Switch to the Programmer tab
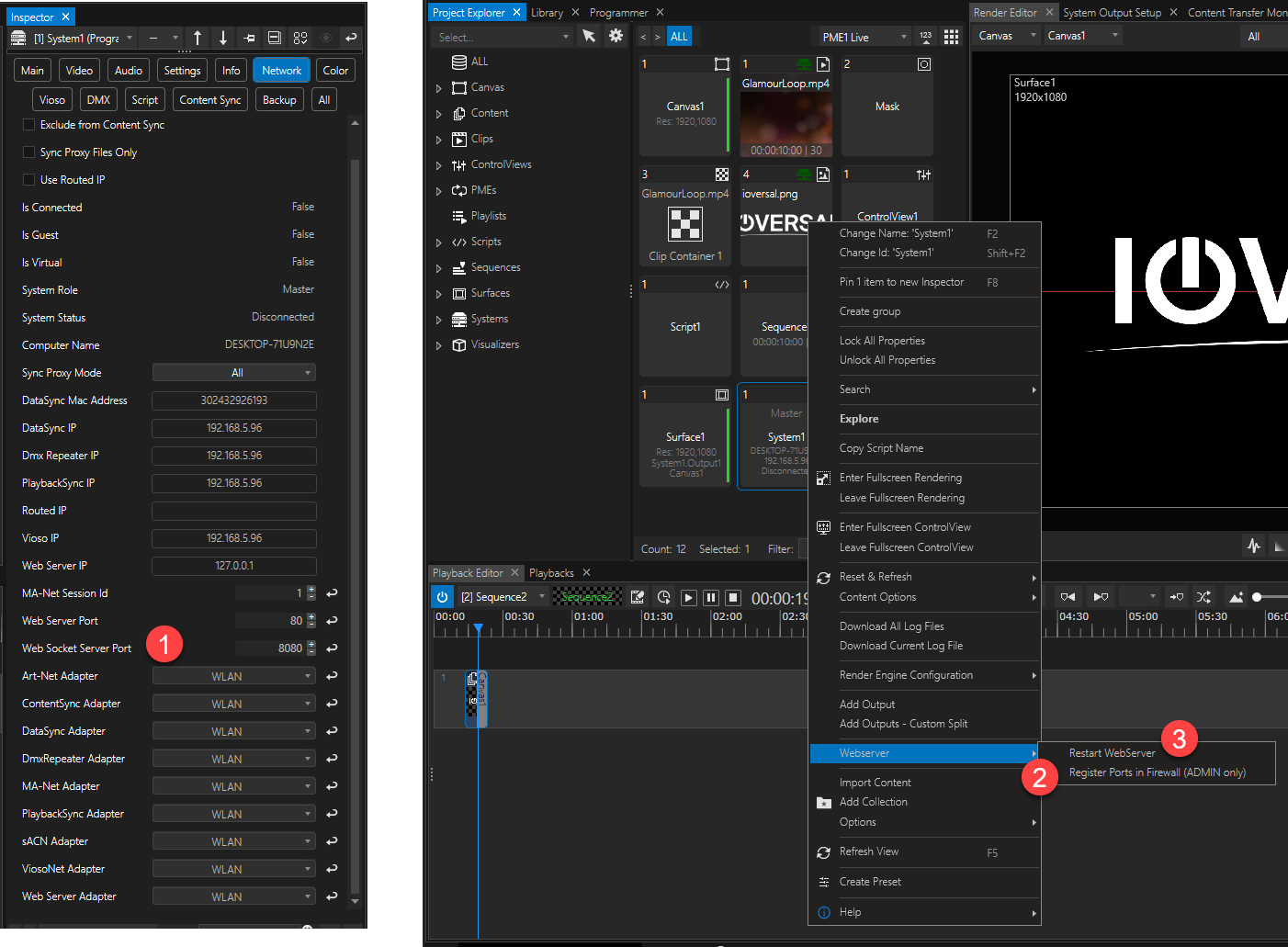1288x947 pixels. tap(618, 13)
